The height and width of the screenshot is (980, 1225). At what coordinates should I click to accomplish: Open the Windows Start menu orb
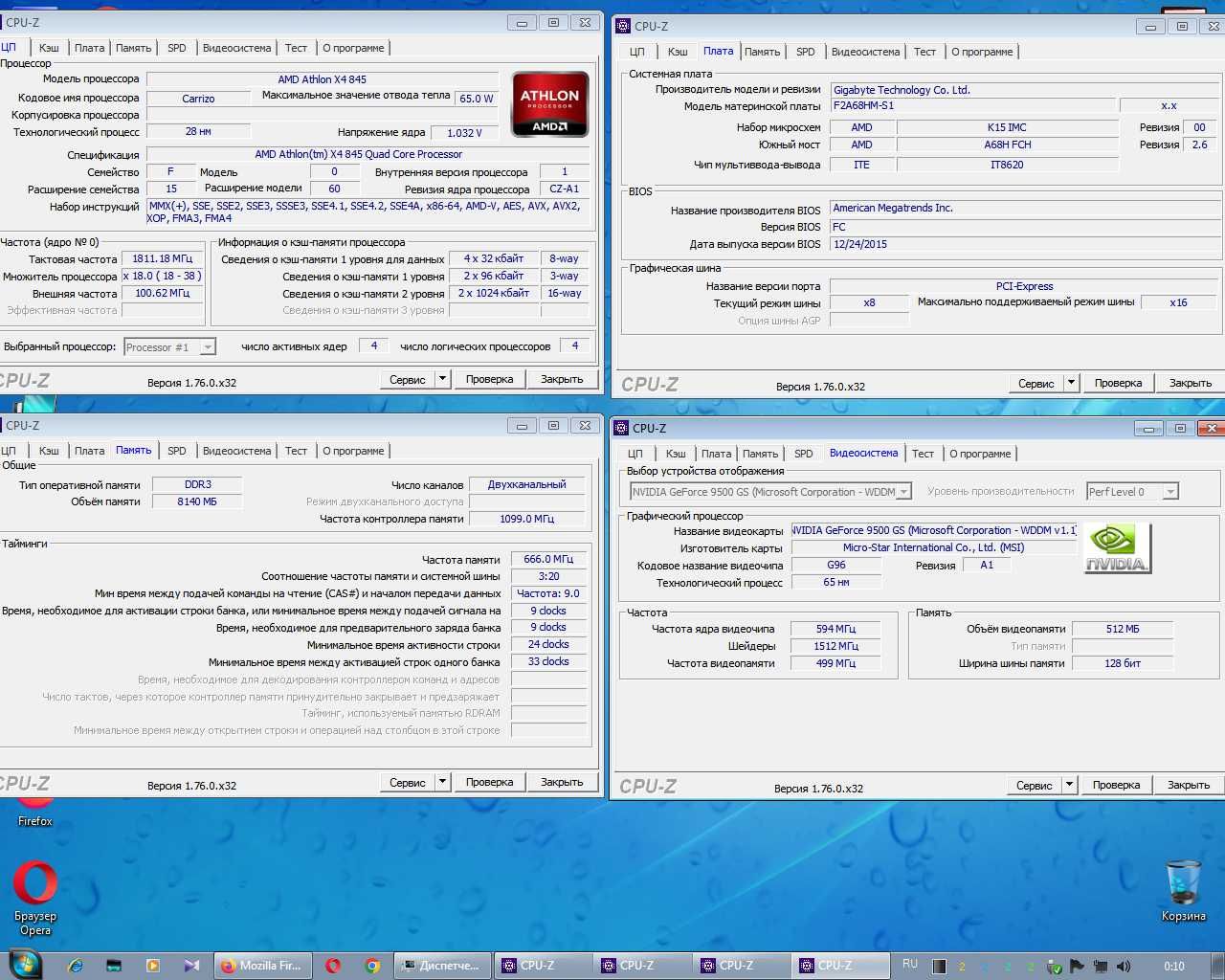tap(24, 964)
